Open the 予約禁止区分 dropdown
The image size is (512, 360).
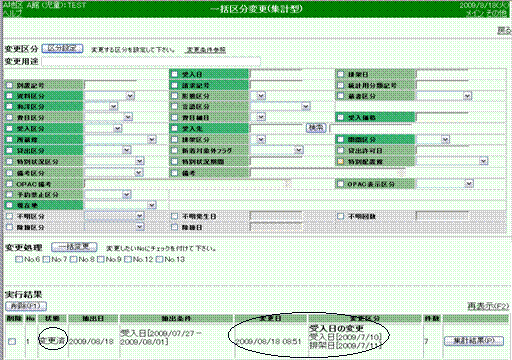coord(108,194)
